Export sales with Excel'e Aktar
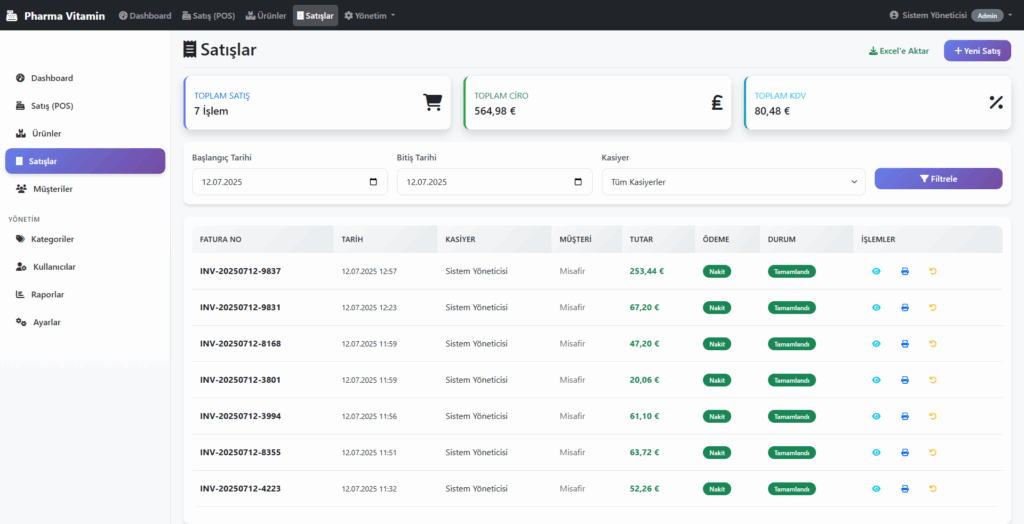The height and width of the screenshot is (524, 1024). coord(899,51)
